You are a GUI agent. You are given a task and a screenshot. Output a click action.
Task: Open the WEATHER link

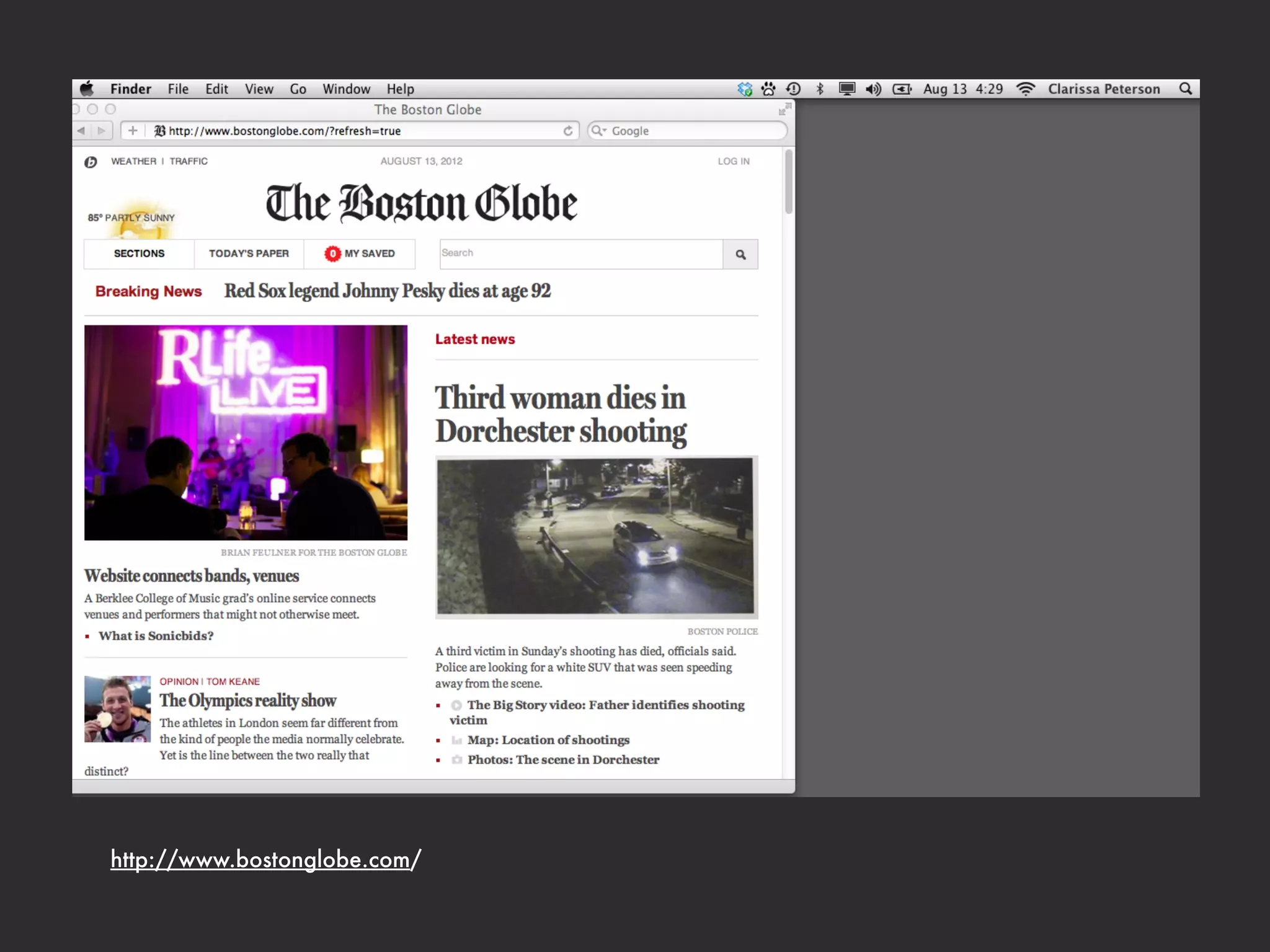click(133, 161)
